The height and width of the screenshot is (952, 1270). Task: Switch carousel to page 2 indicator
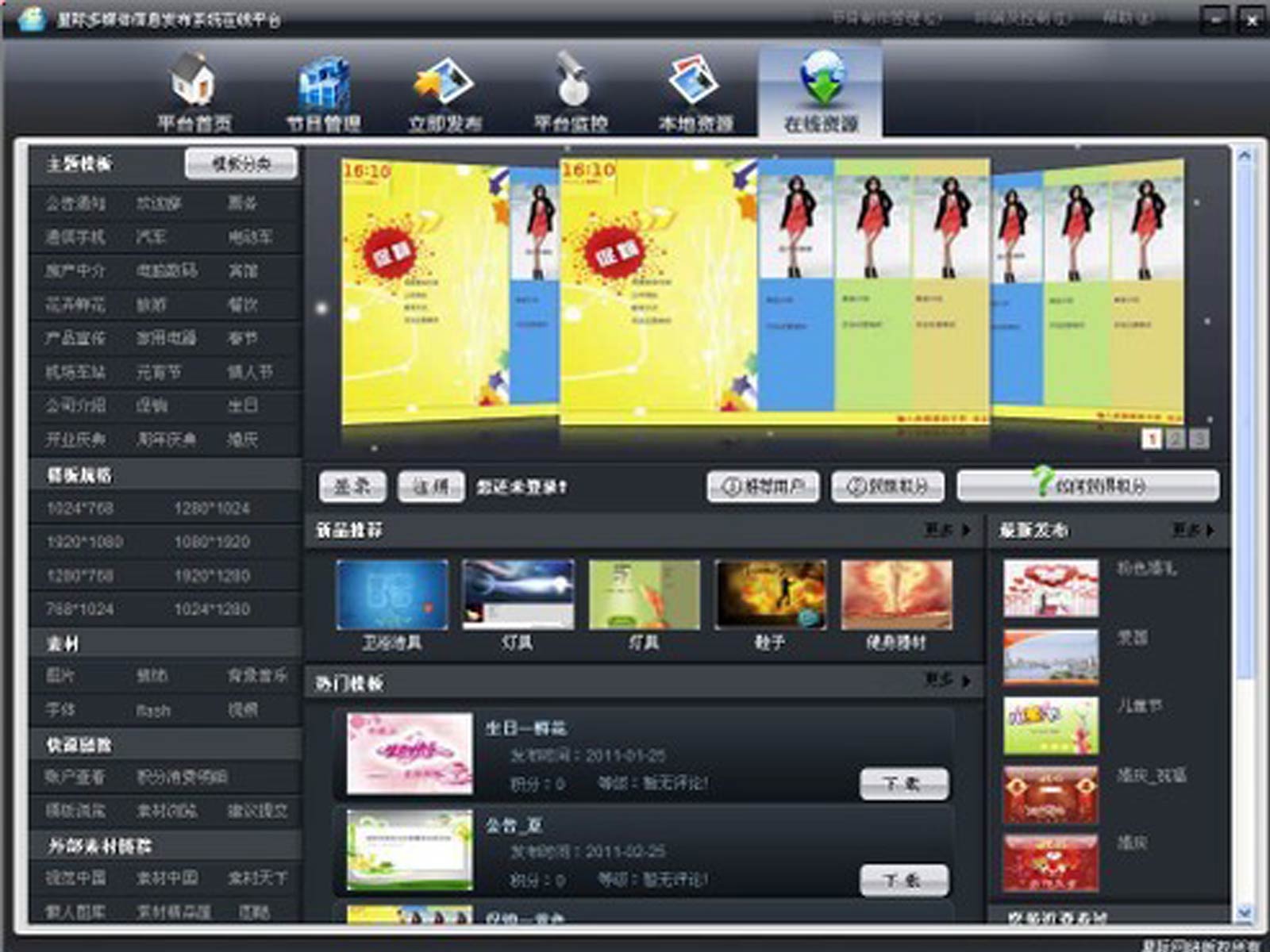pos(1176,439)
